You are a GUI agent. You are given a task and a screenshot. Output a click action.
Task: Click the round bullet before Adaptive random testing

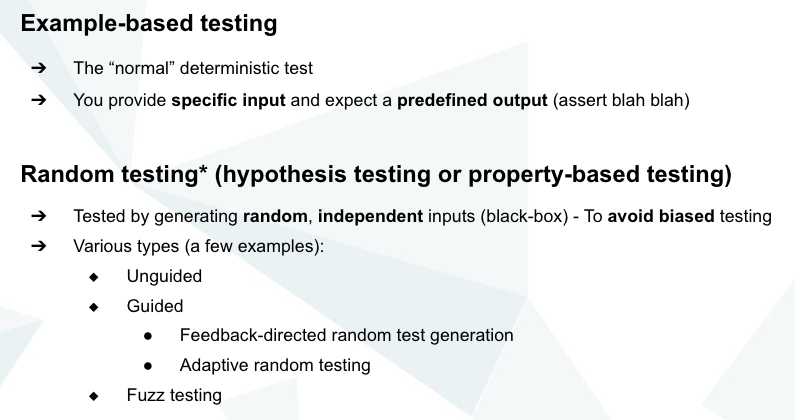(148, 366)
